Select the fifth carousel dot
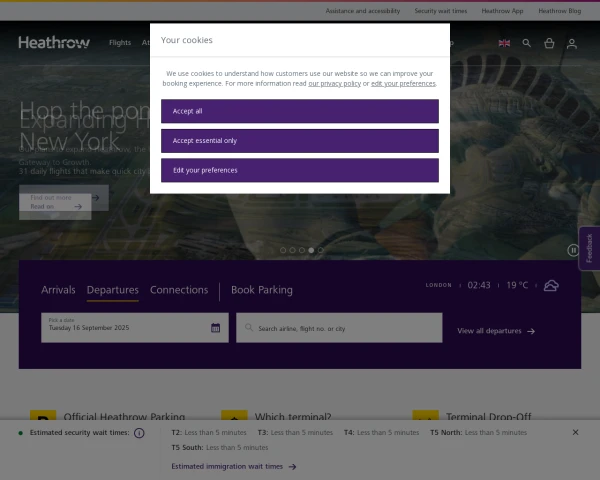 click(x=321, y=250)
